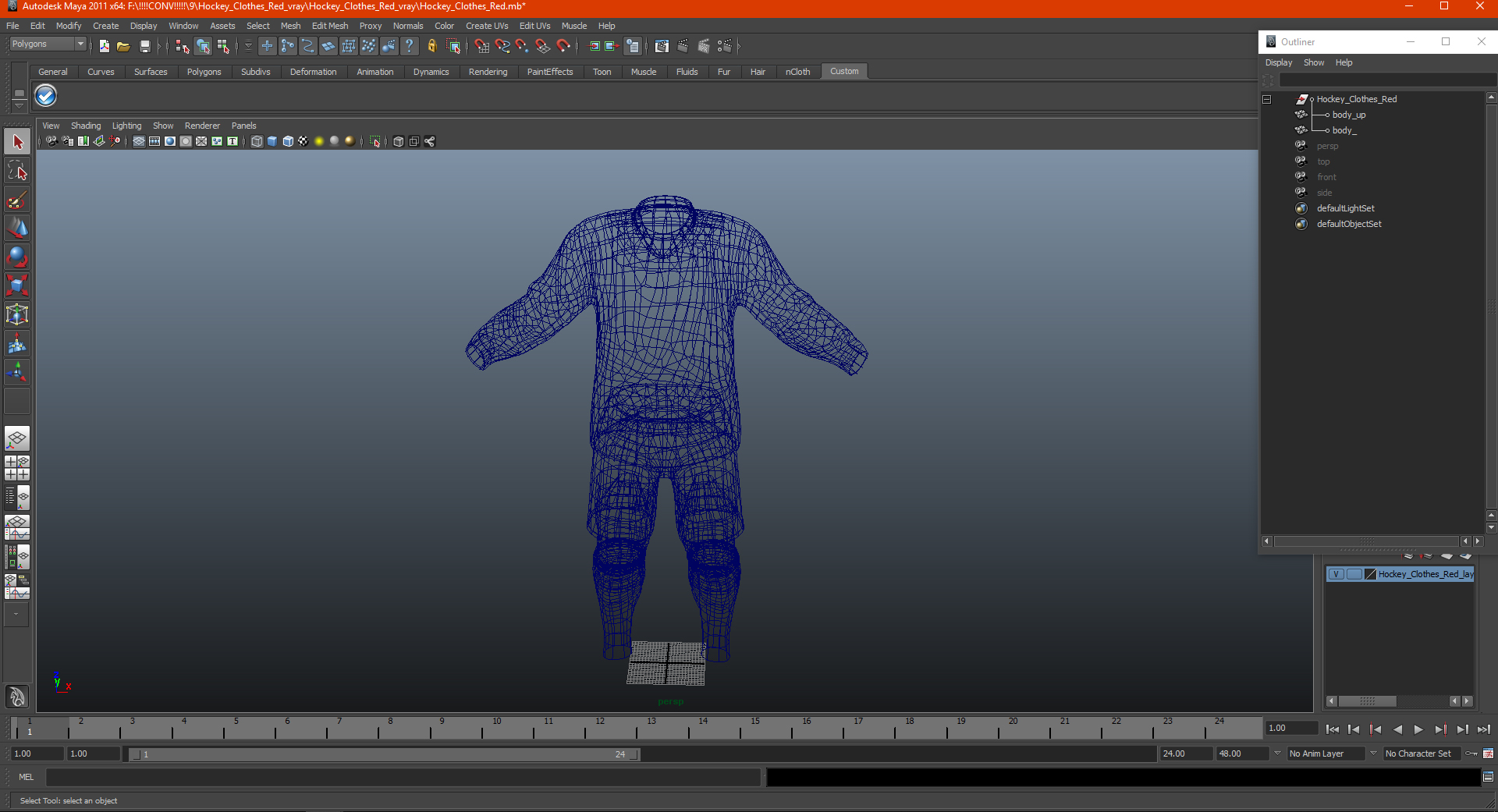Open the Create UVs menu
Viewport: 1498px width, 812px height.
[487, 26]
